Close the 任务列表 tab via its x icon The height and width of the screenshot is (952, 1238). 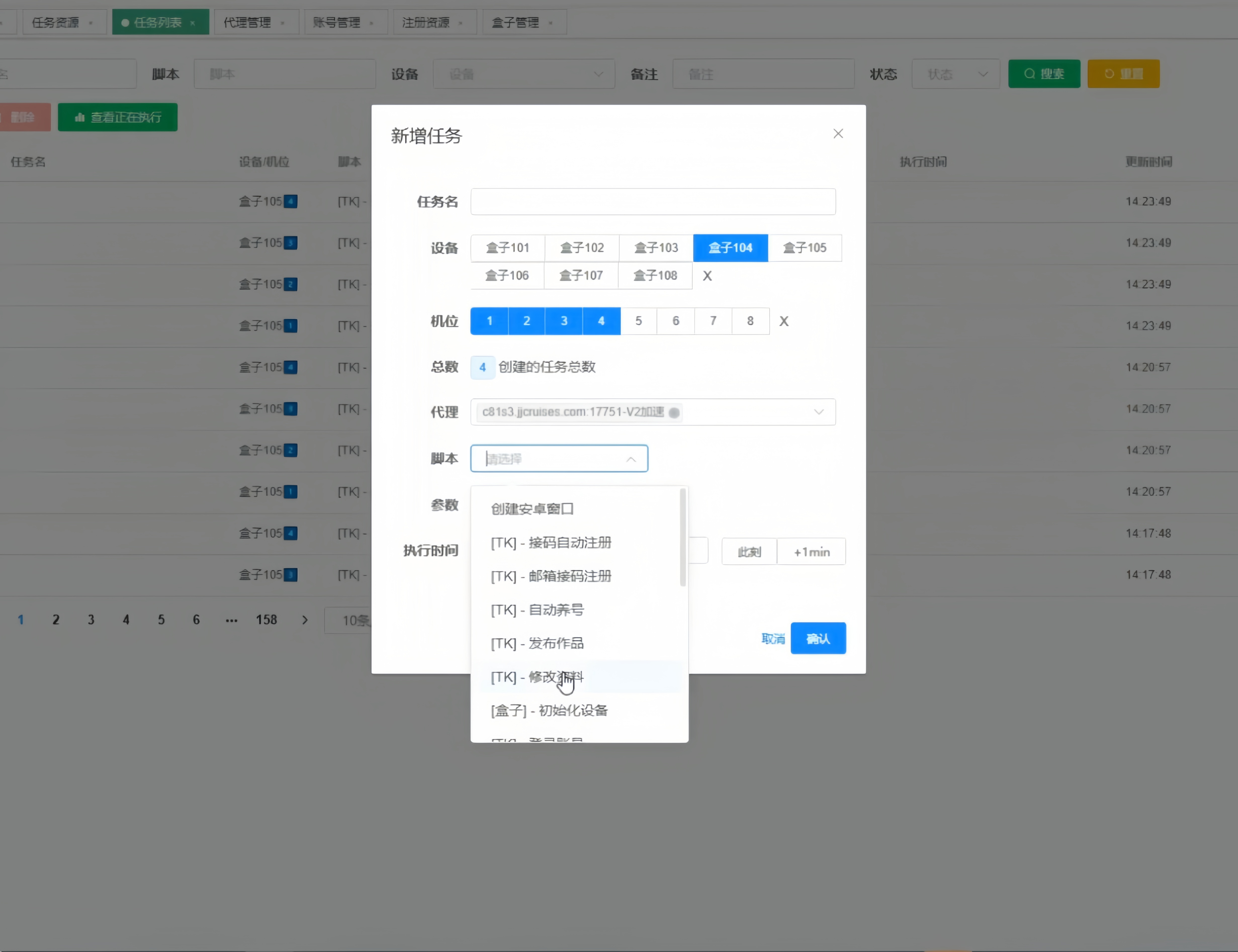tap(193, 23)
